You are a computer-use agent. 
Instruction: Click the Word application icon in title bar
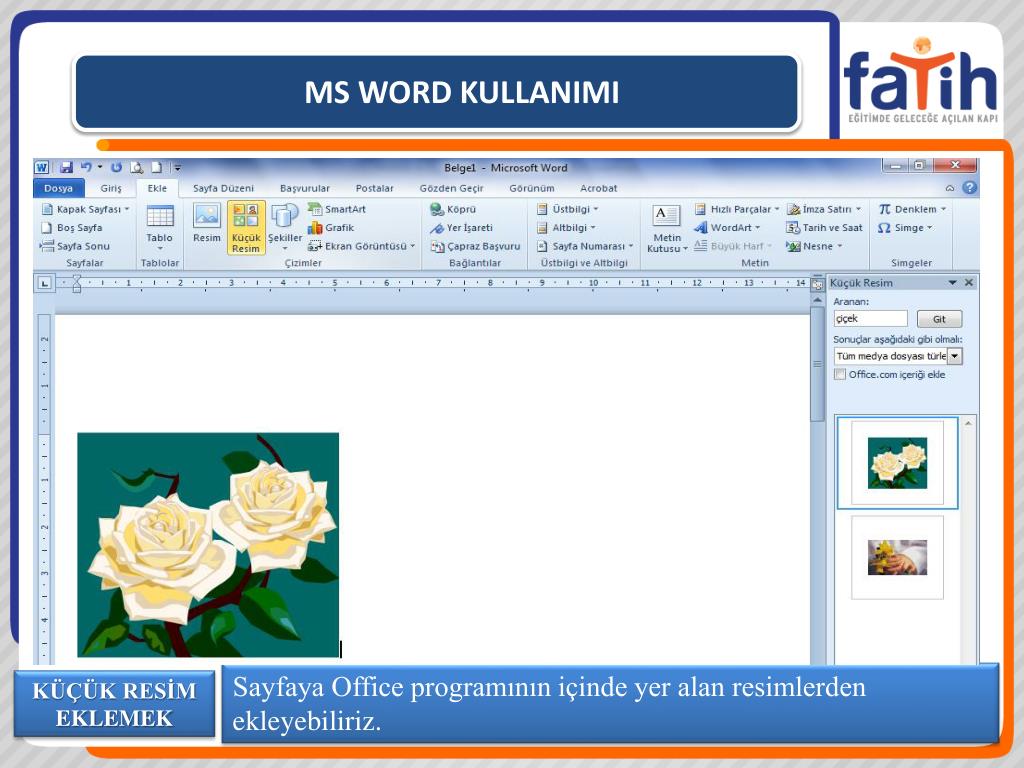(42, 168)
